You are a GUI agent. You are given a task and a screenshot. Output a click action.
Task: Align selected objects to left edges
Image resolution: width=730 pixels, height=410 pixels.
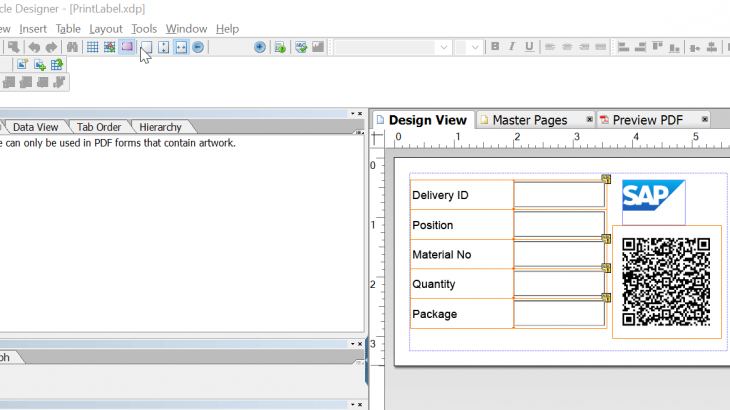(x=623, y=47)
